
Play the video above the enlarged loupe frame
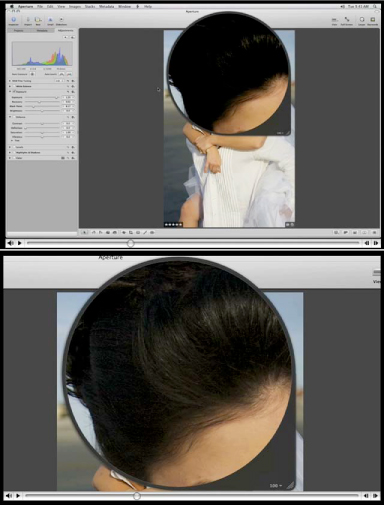(x=19, y=243)
